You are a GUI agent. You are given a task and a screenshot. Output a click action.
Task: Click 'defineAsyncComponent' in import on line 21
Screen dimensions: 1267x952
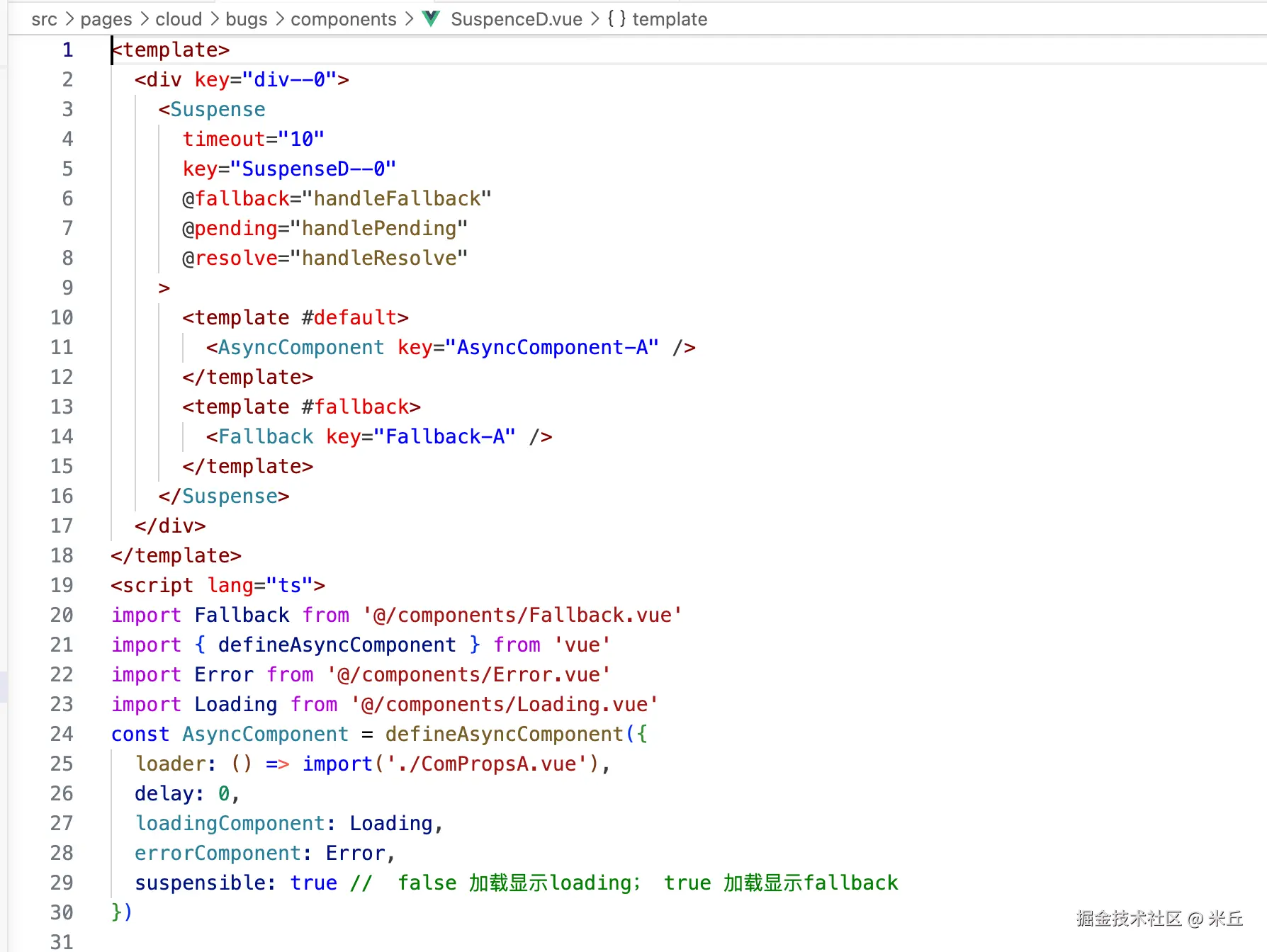click(337, 645)
